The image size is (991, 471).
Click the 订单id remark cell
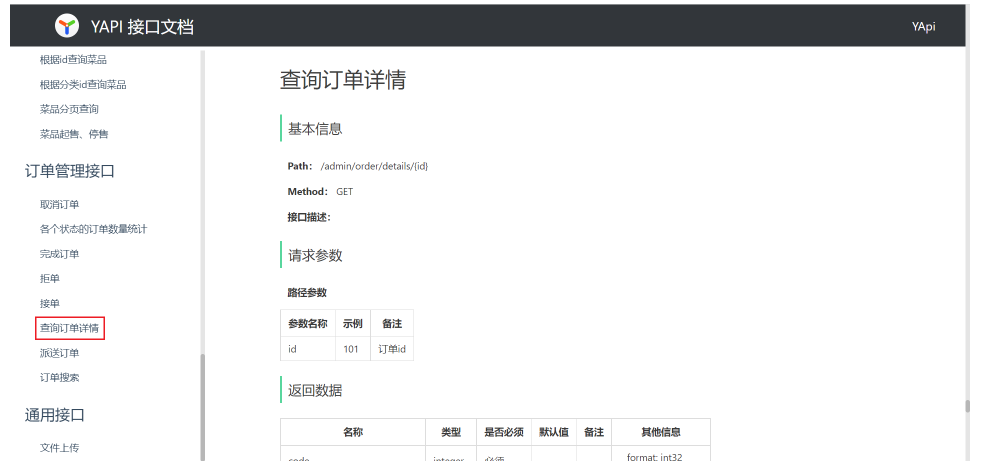point(392,349)
